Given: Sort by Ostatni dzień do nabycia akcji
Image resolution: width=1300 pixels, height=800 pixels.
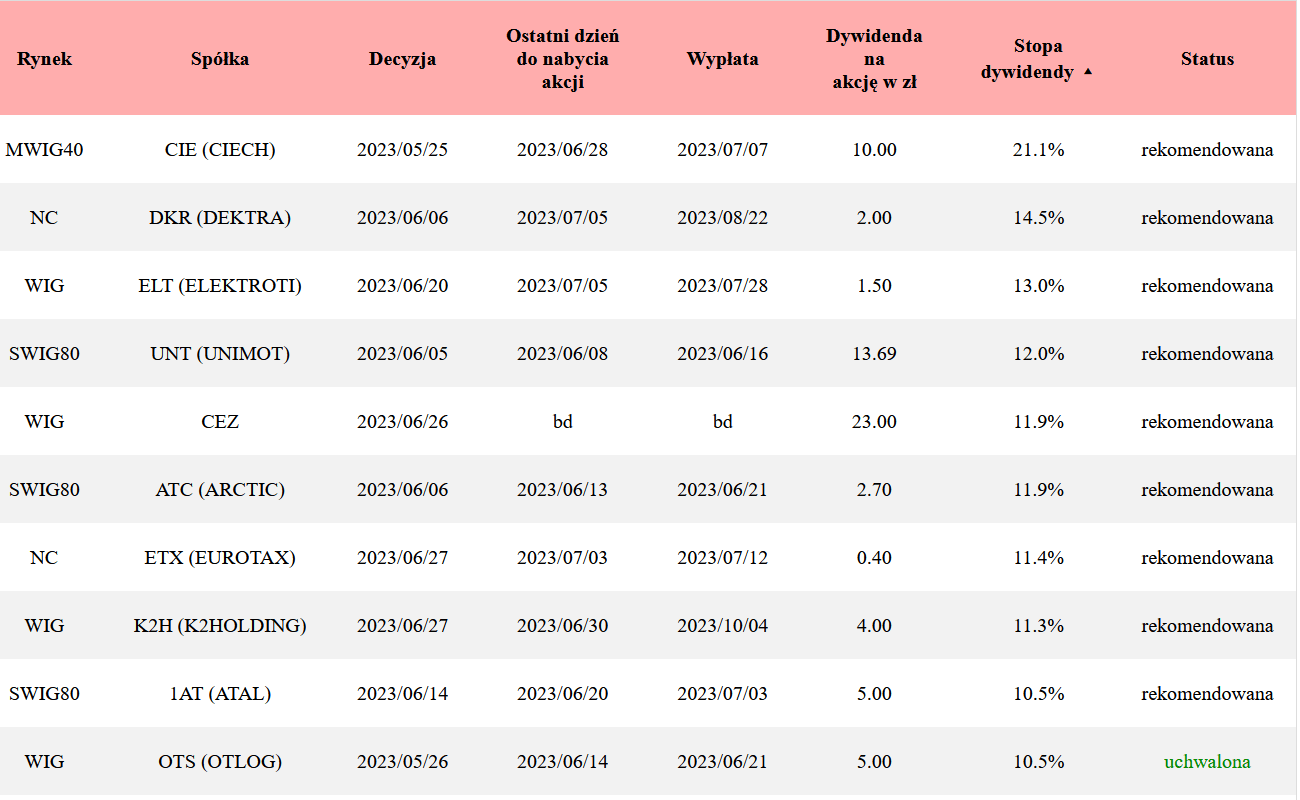Looking at the screenshot, I should [562, 59].
